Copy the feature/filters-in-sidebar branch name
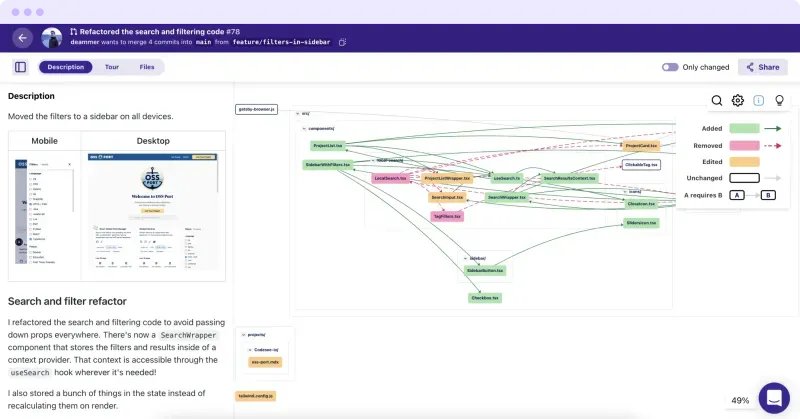The height and width of the screenshot is (419, 800). [342, 42]
